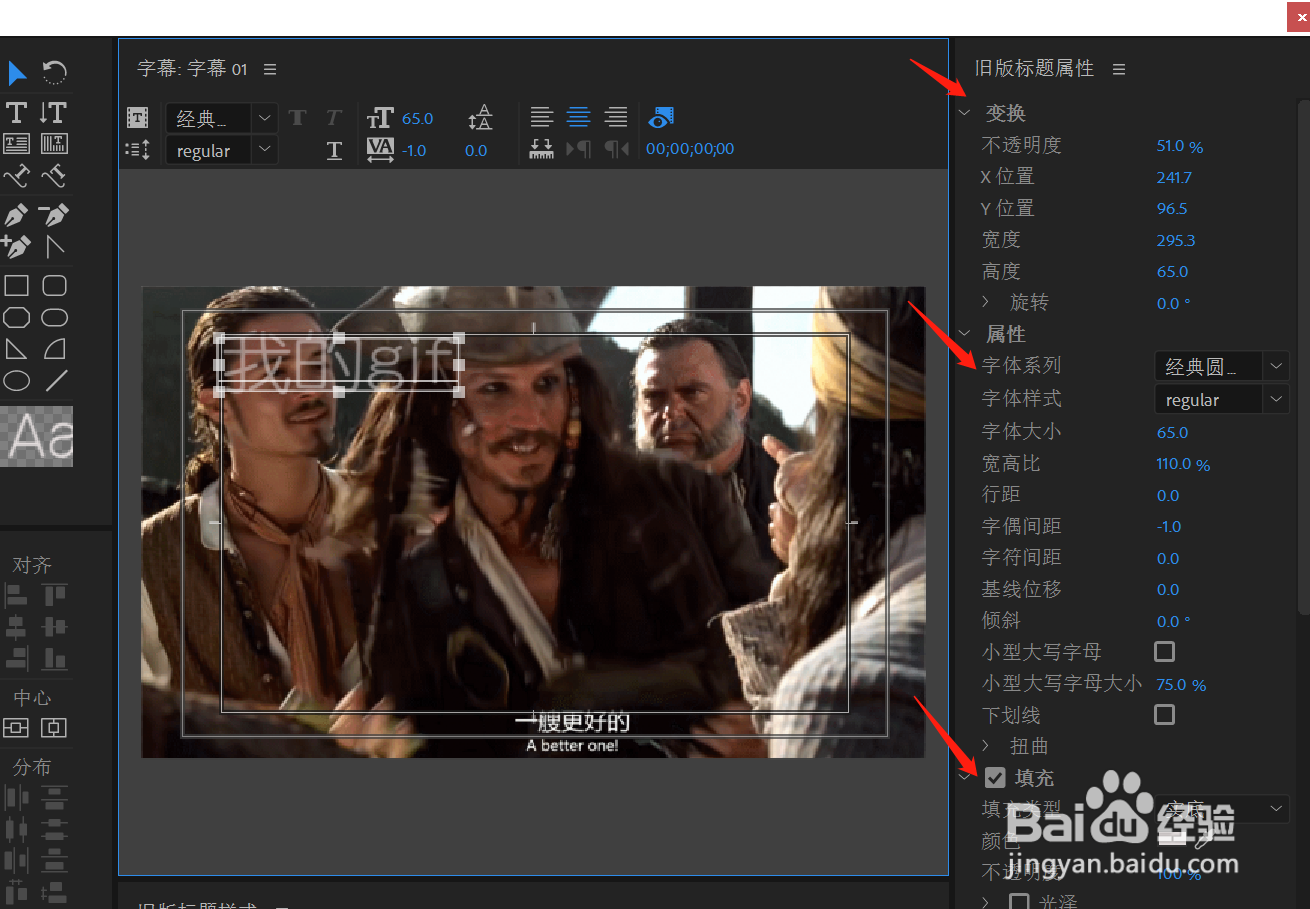
Task: Open 旧版标题属性 panel menu
Action: 1119,69
